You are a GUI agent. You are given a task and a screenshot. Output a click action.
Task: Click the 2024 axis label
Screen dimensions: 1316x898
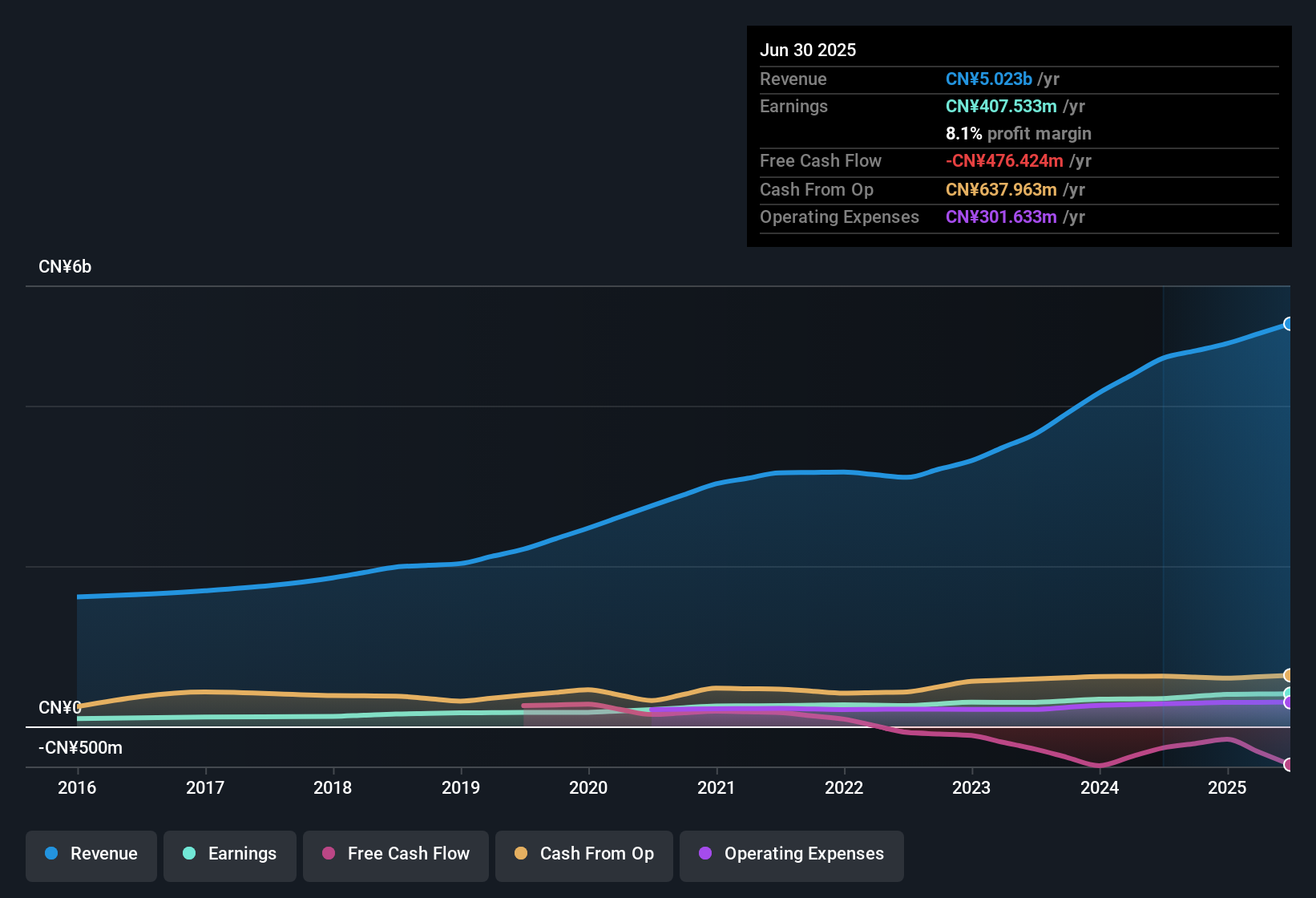[1100, 788]
